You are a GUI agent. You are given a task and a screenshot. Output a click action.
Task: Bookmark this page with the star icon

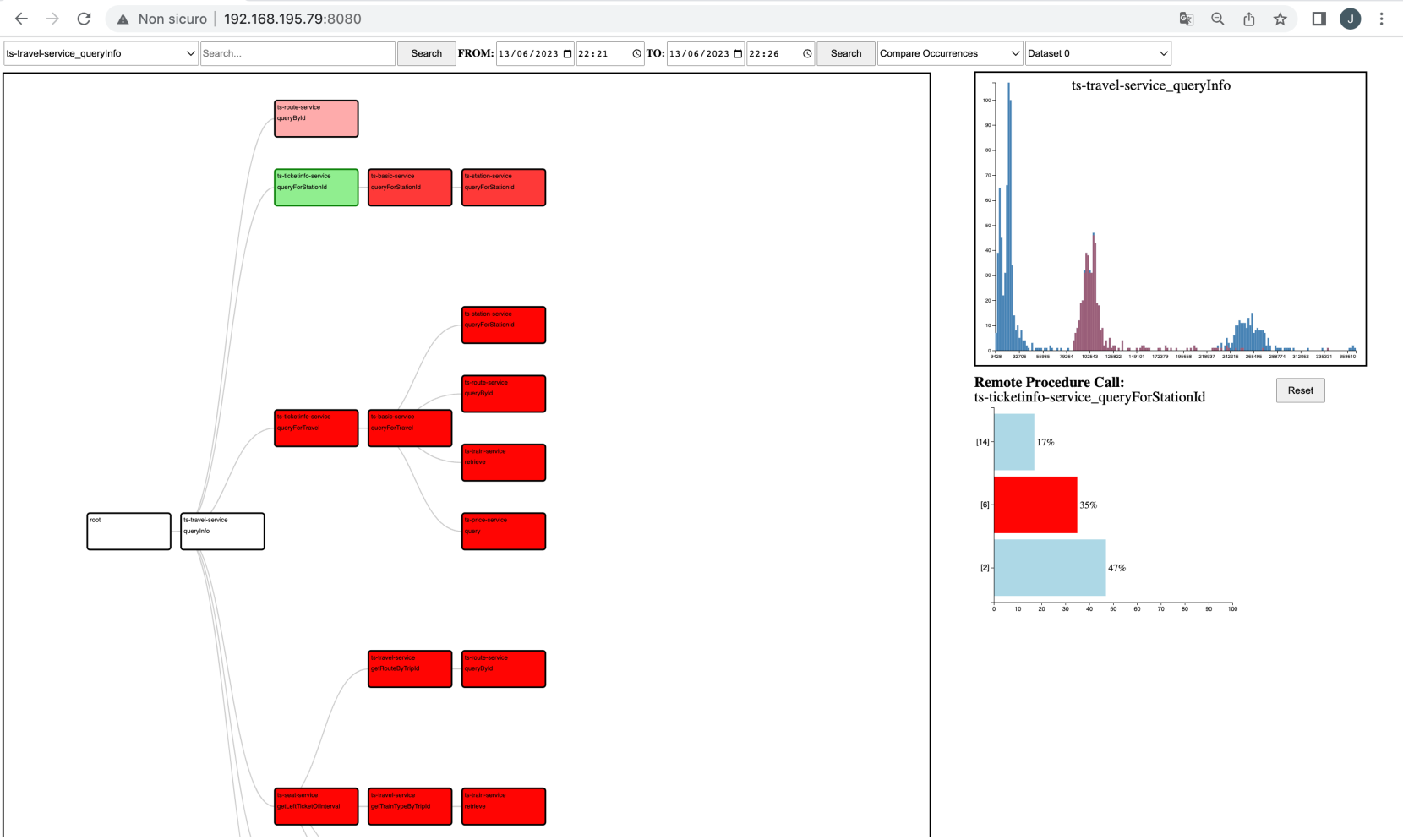coord(1280,19)
